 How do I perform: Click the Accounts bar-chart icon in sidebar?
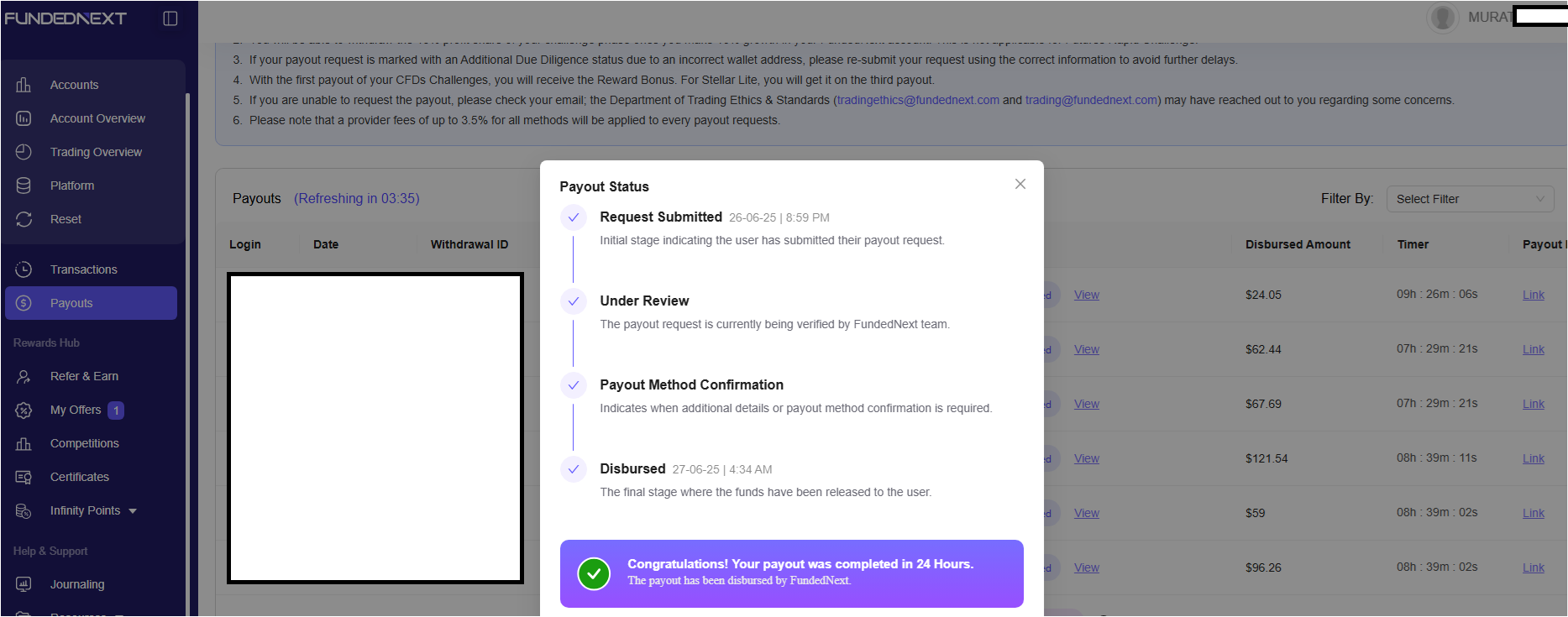click(x=24, y=85)
